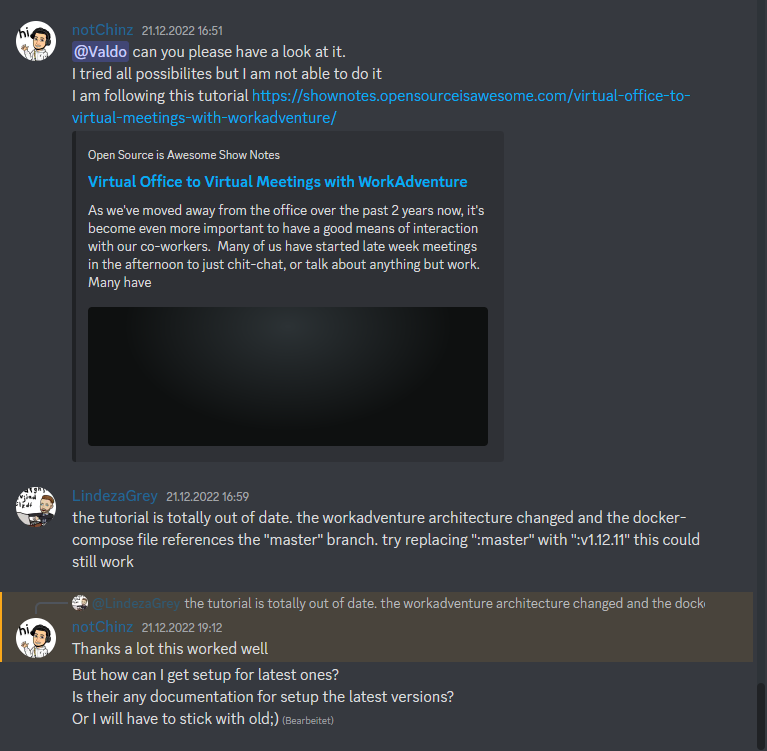Click notChinz avatar on reply message
This screenshot has width=767, height=751.
tap(36, 637)
